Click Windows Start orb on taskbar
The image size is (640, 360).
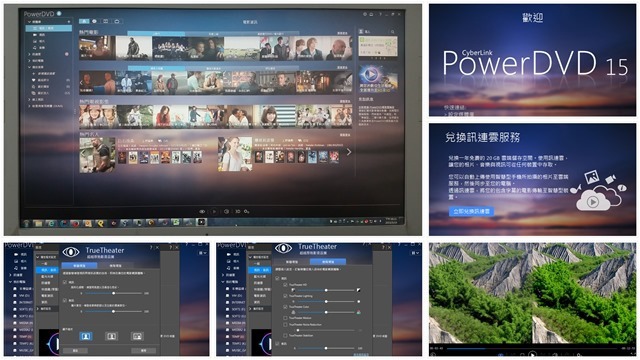click(27, 223)
